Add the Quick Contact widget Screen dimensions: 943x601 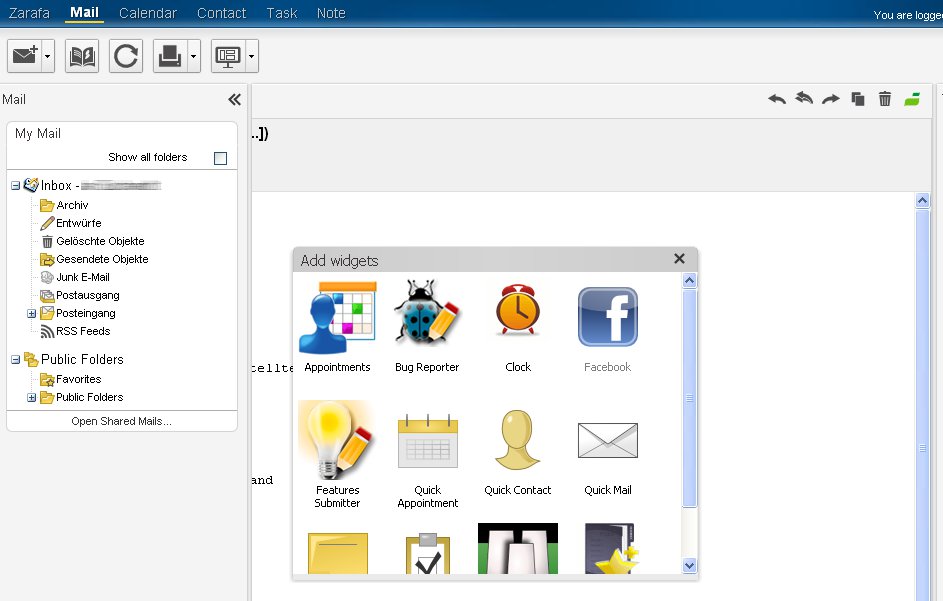[x=518, y=452]
